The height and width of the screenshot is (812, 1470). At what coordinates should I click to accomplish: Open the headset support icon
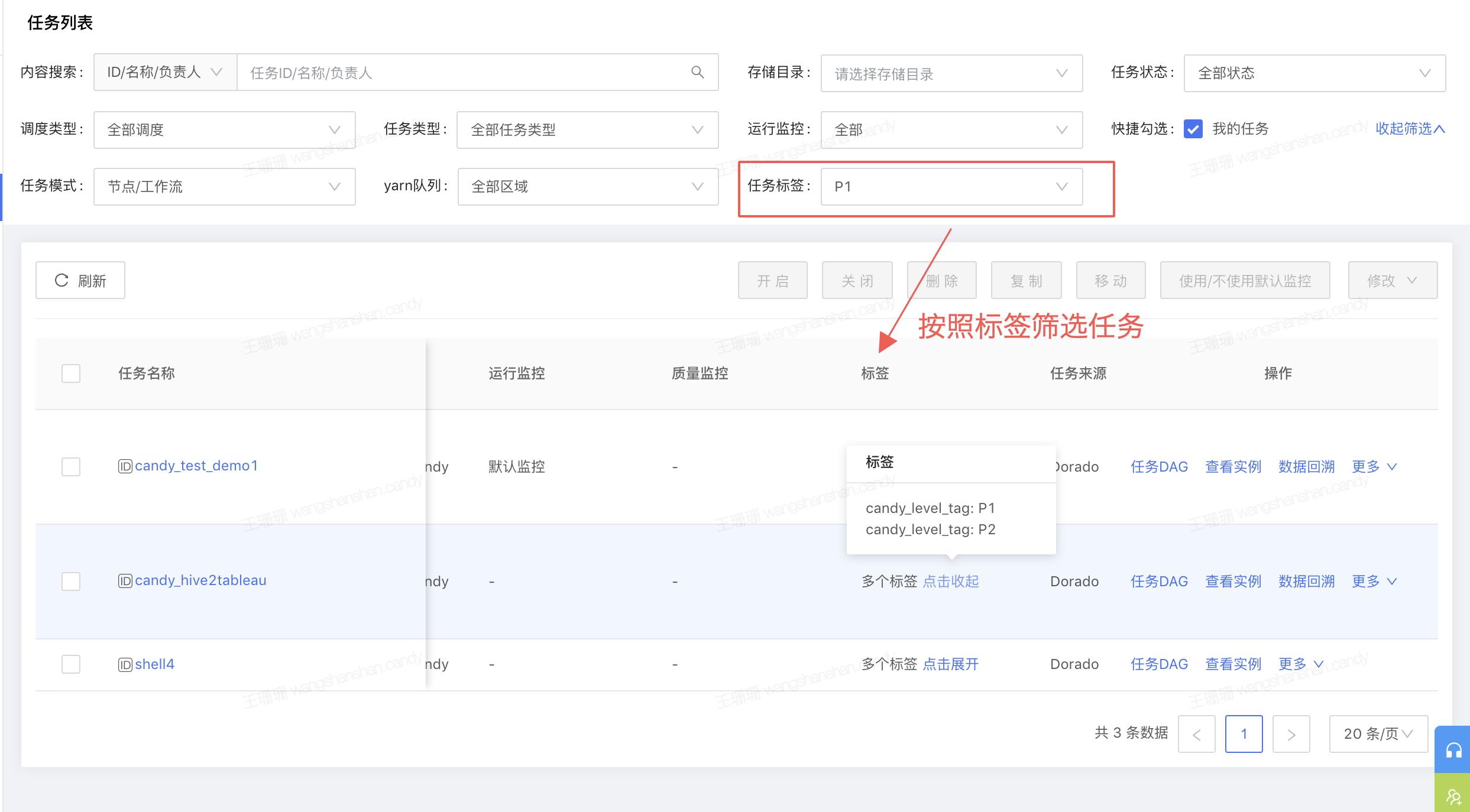coord(1453,751)
